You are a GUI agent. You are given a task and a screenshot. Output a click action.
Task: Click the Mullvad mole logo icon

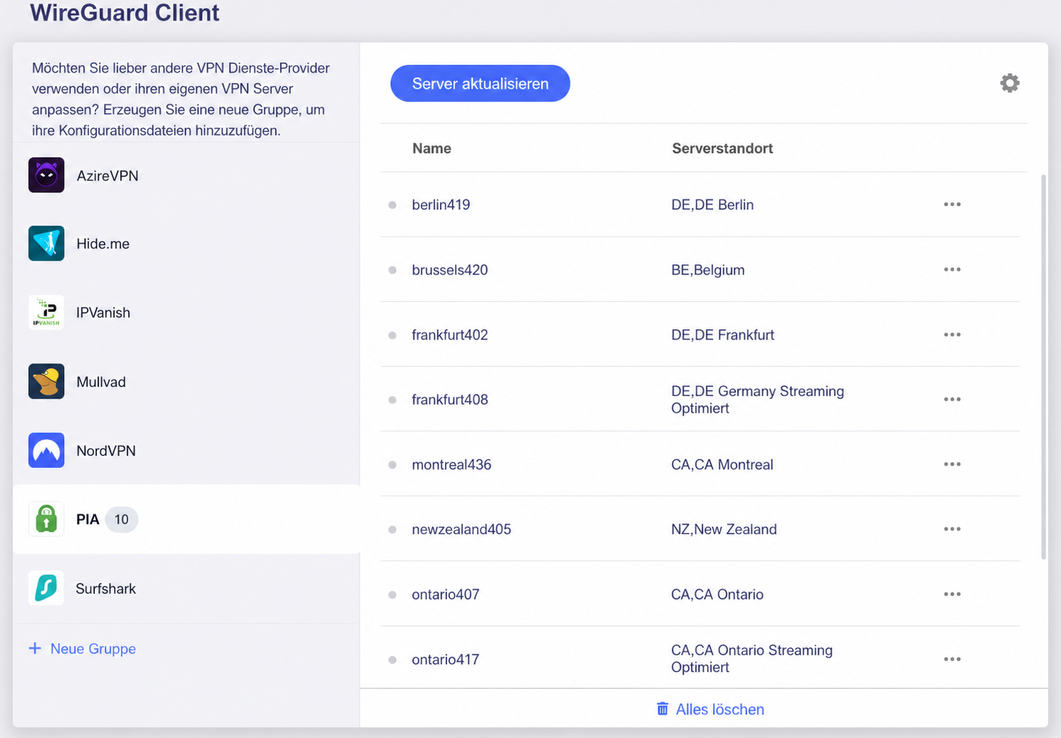[46, 382]
